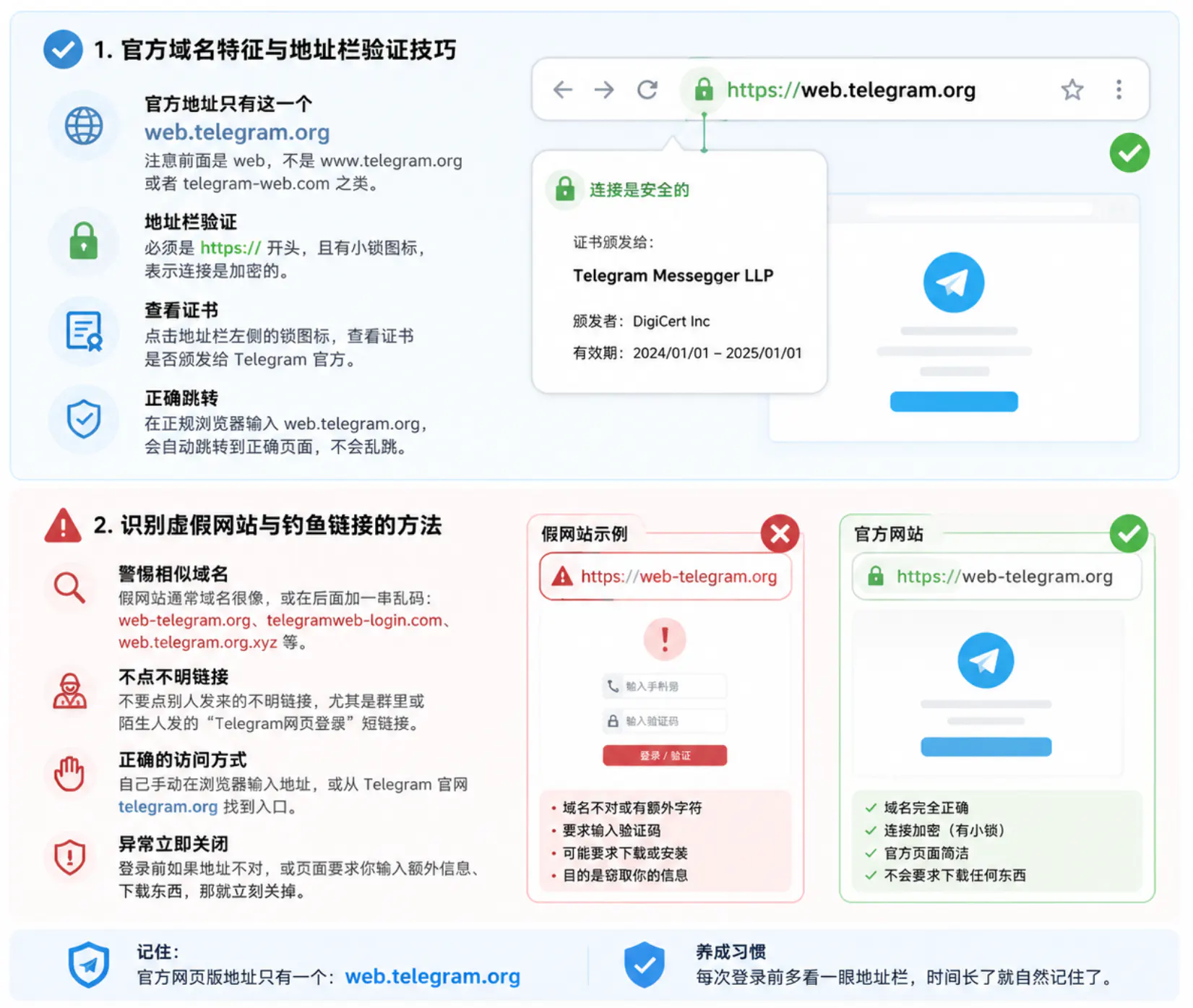Open the three-dot browser menu
This screenshot has width=1193, height=1008.
1119,90
